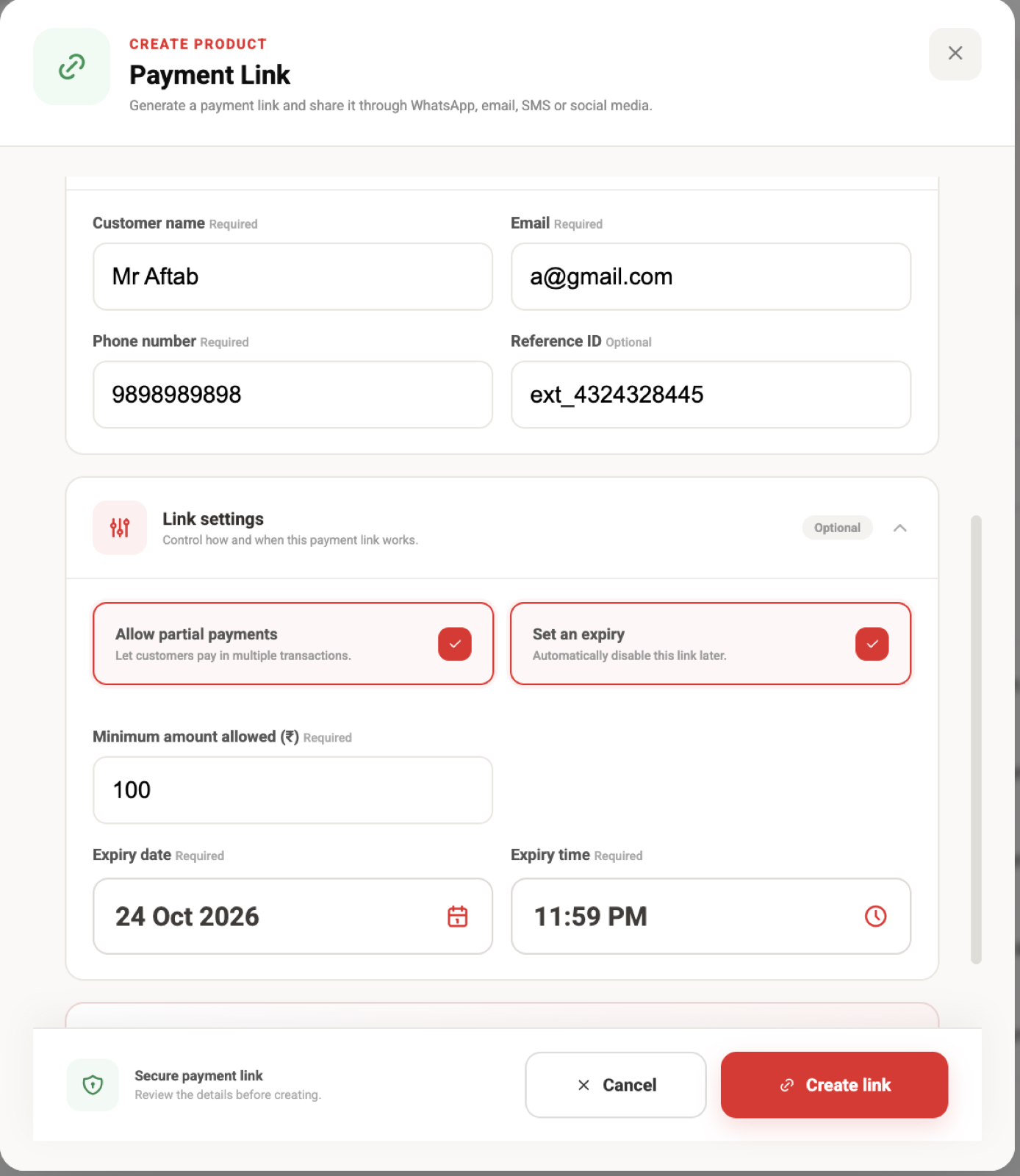Screen dimensions: 1020x1176
Task: Uncheck Set an expiry checkbox
Action: [x=872, y=644]
